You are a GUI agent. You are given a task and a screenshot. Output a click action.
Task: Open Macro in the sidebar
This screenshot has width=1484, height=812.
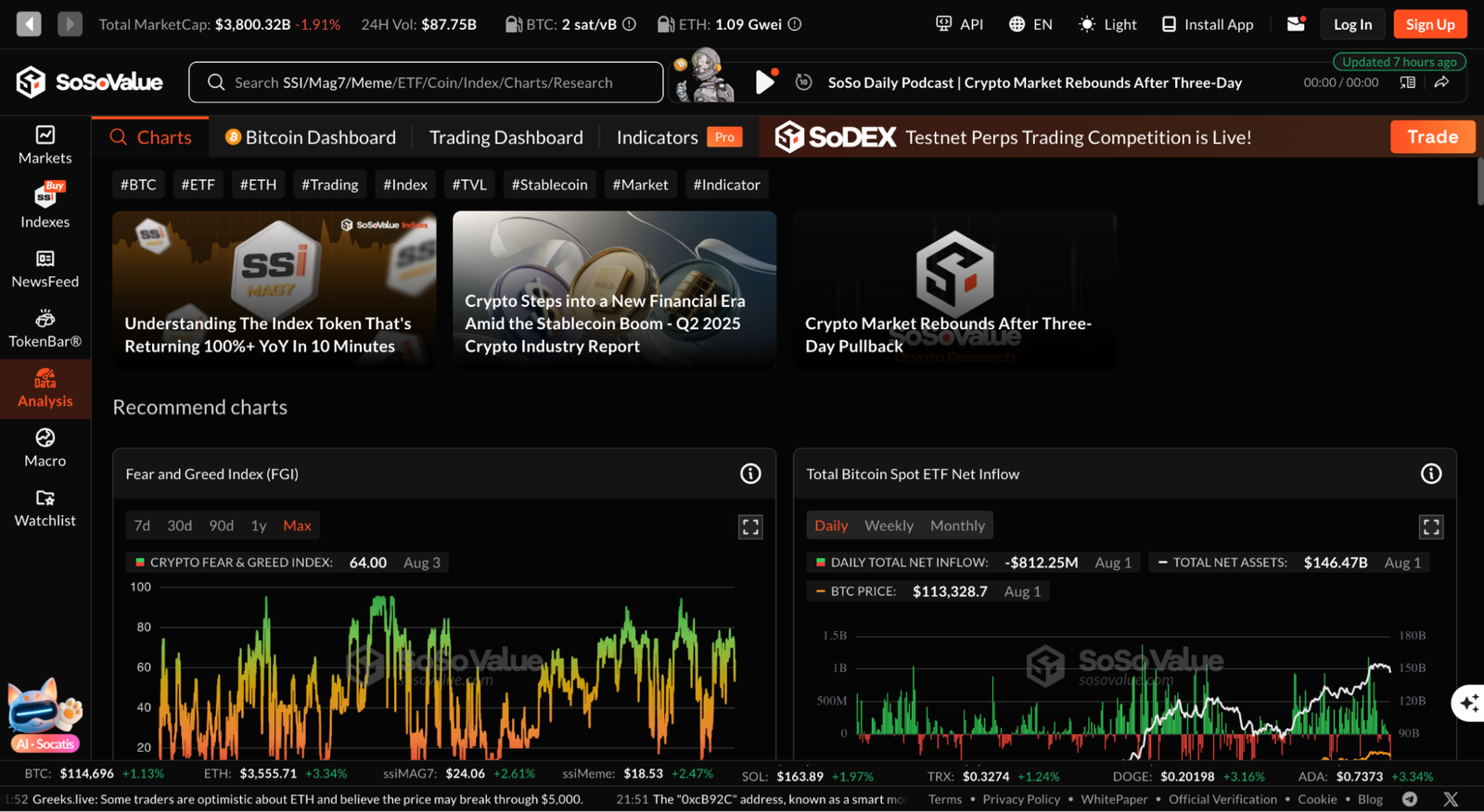[x=45, y=449]
